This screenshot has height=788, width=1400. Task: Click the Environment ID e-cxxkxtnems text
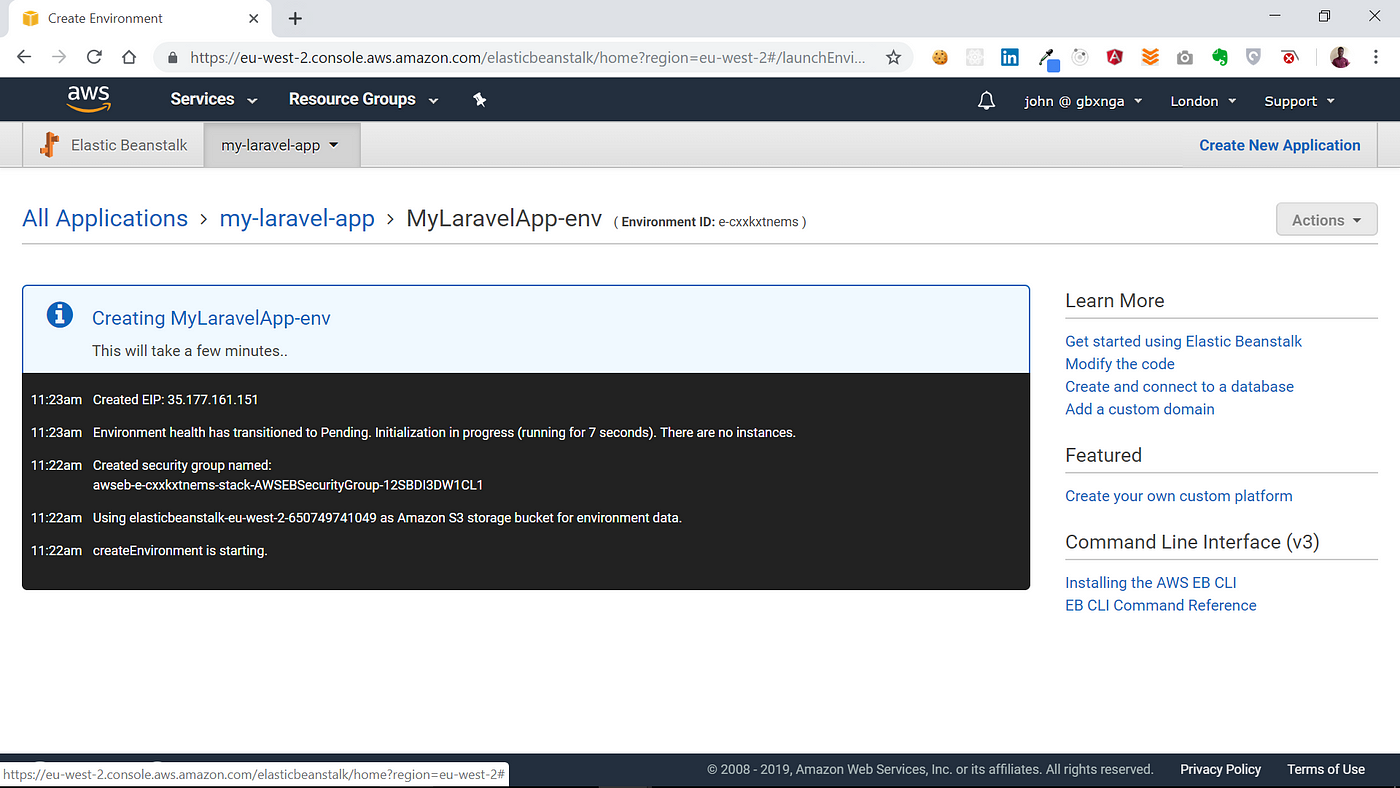point(710,222)
